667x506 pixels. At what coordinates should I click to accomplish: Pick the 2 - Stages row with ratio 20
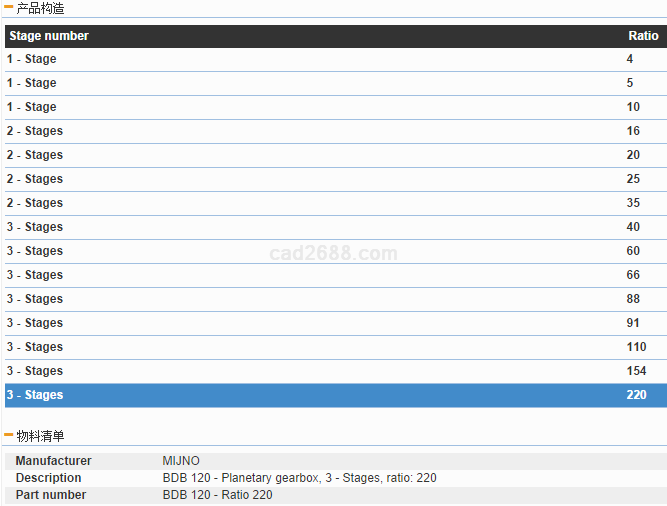[x=35, y=155]
